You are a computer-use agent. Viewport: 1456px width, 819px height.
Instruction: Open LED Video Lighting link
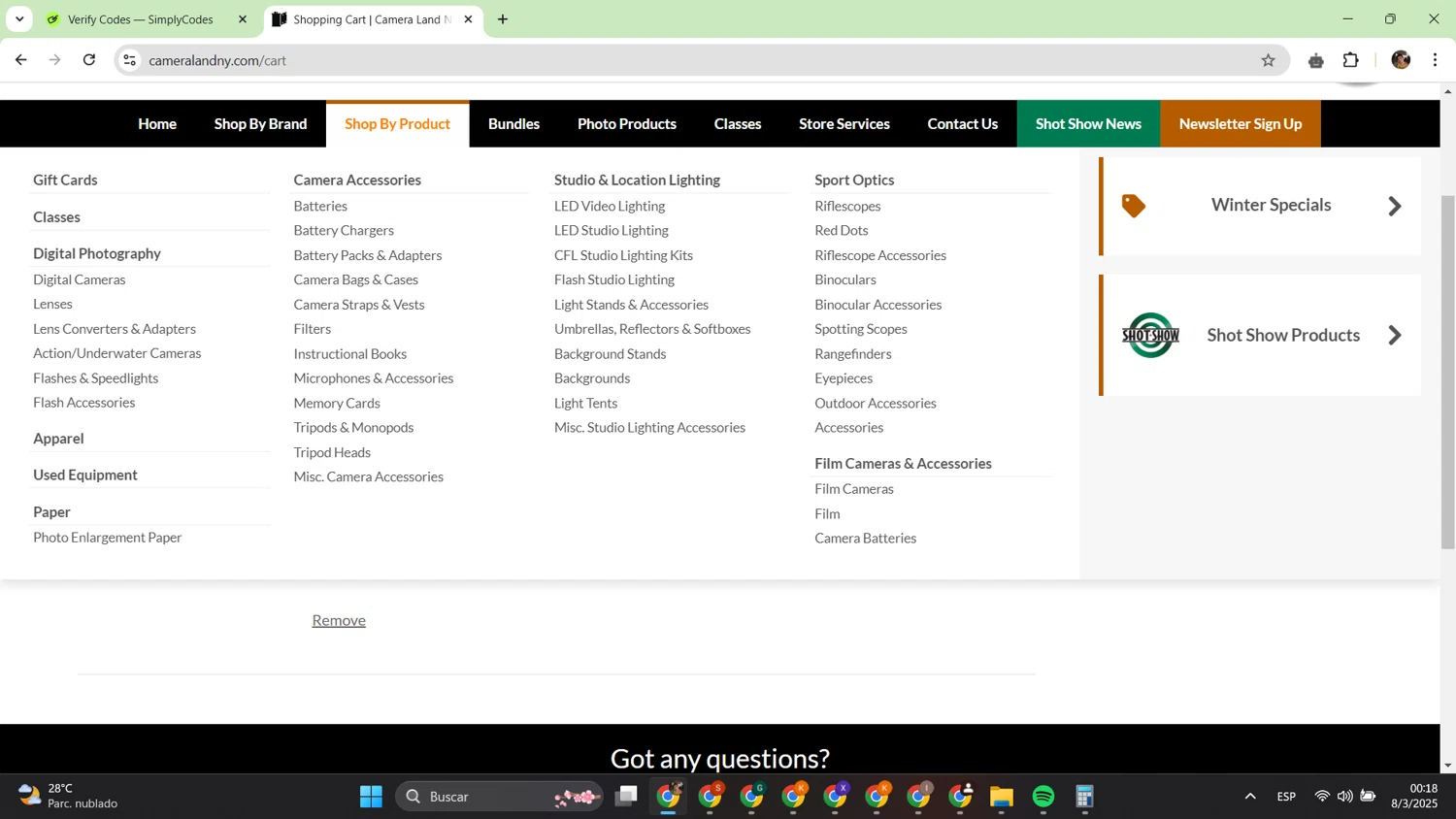[610, 206]
